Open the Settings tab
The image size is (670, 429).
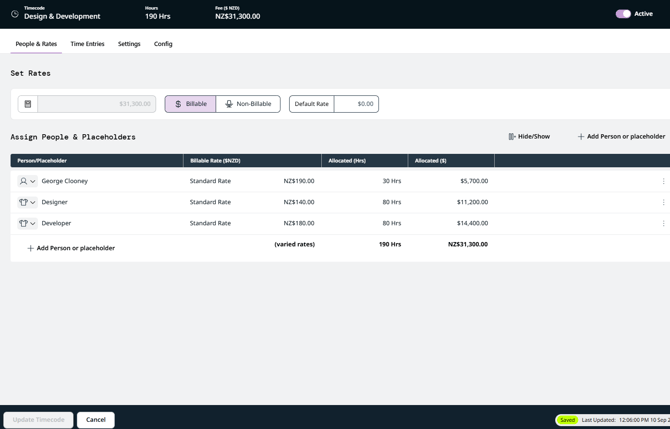129,44
